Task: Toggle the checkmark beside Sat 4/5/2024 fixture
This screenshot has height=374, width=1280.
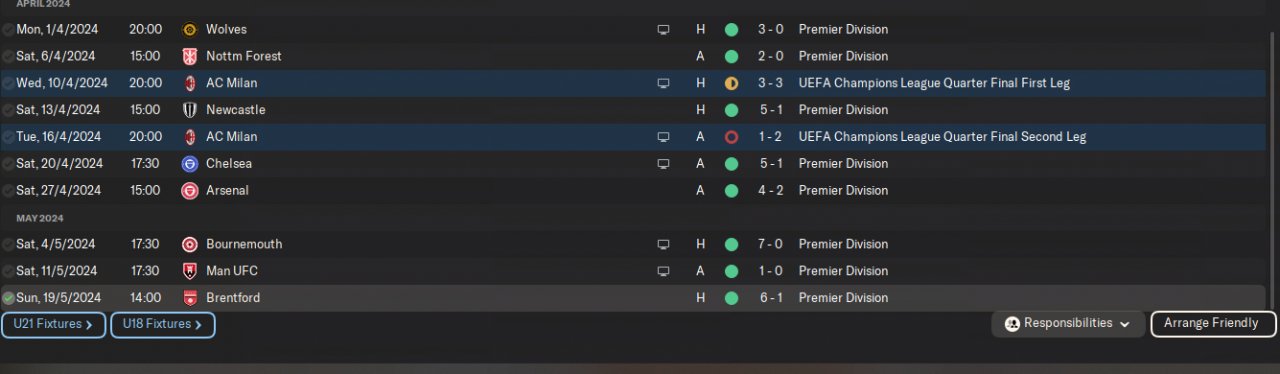Action: 8,244
